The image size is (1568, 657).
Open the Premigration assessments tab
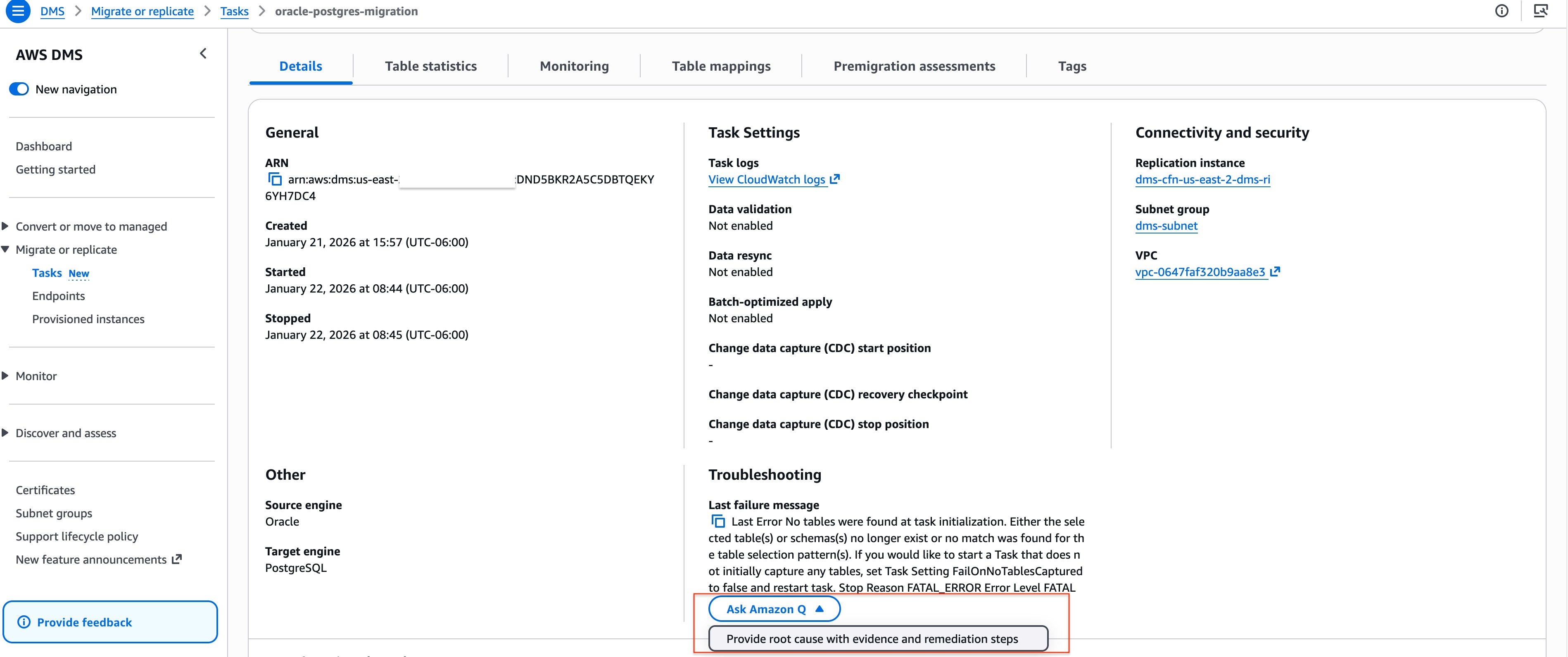coord(914,66)
